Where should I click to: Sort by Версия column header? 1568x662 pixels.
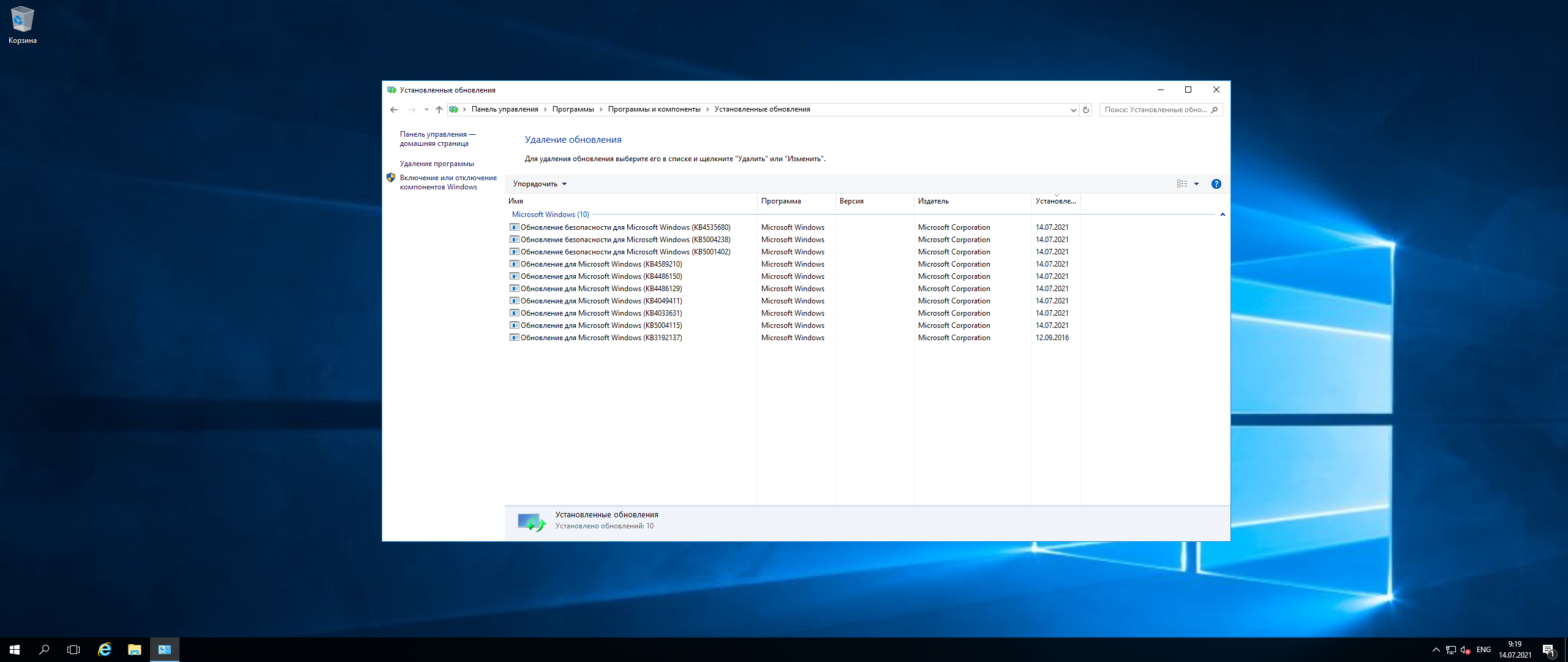tap(875, 201)
